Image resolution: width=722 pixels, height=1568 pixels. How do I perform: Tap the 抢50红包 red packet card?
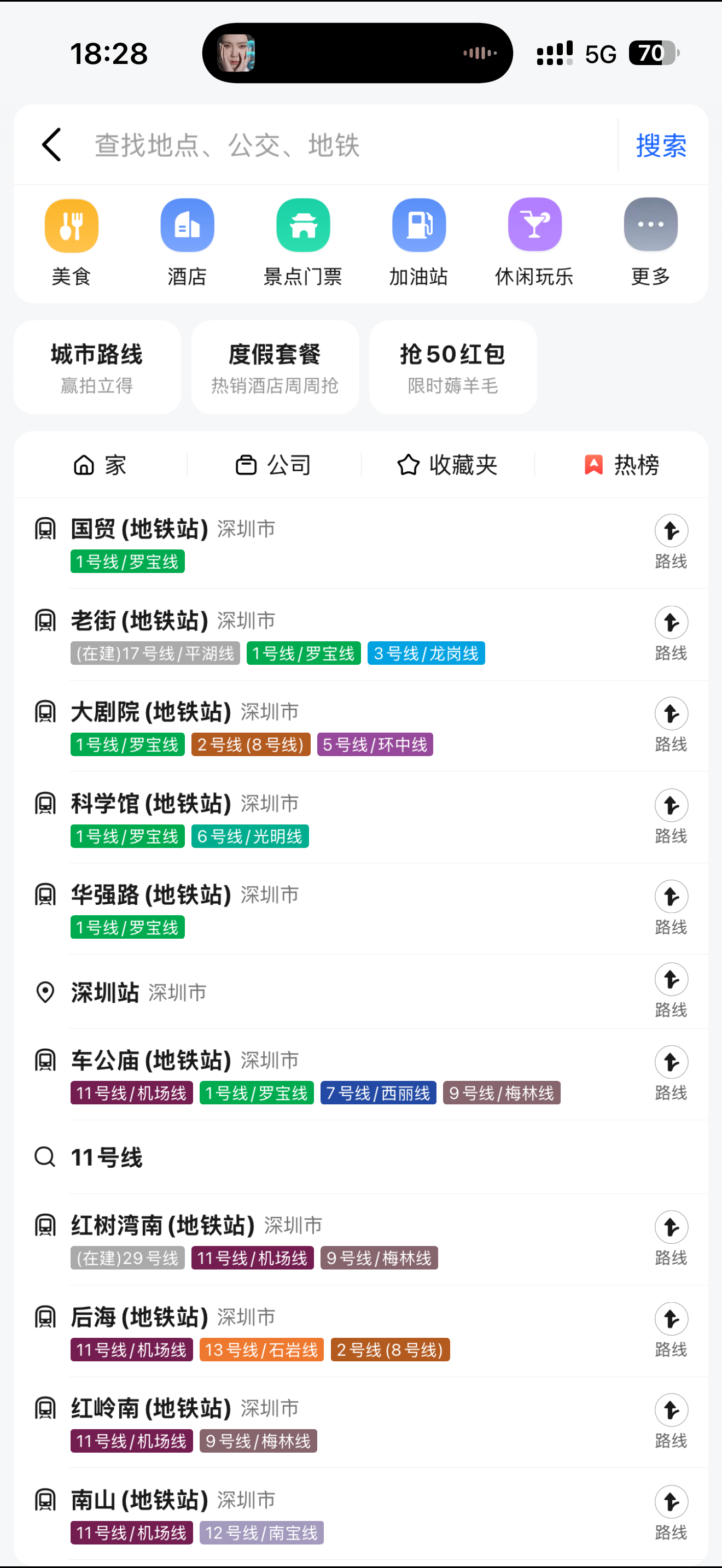click(x=453, y=367)
